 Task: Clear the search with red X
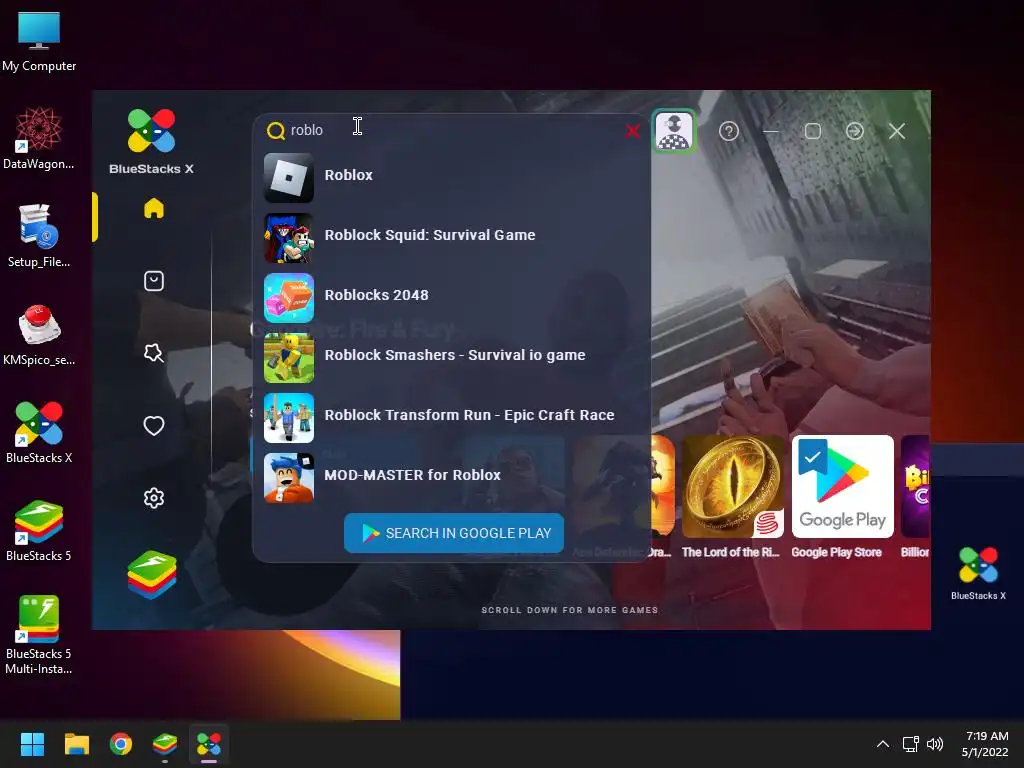632,131
